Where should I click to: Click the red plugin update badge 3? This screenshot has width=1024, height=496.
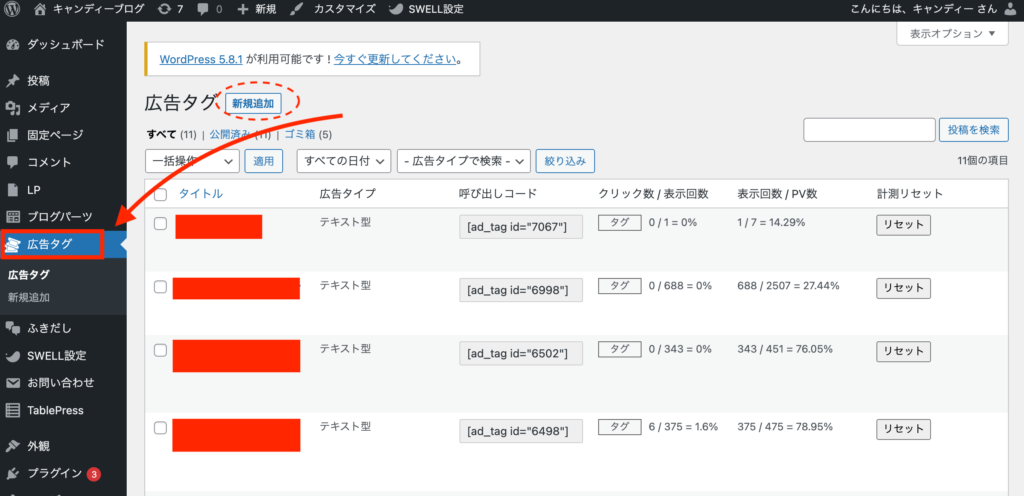coord(93,474)
